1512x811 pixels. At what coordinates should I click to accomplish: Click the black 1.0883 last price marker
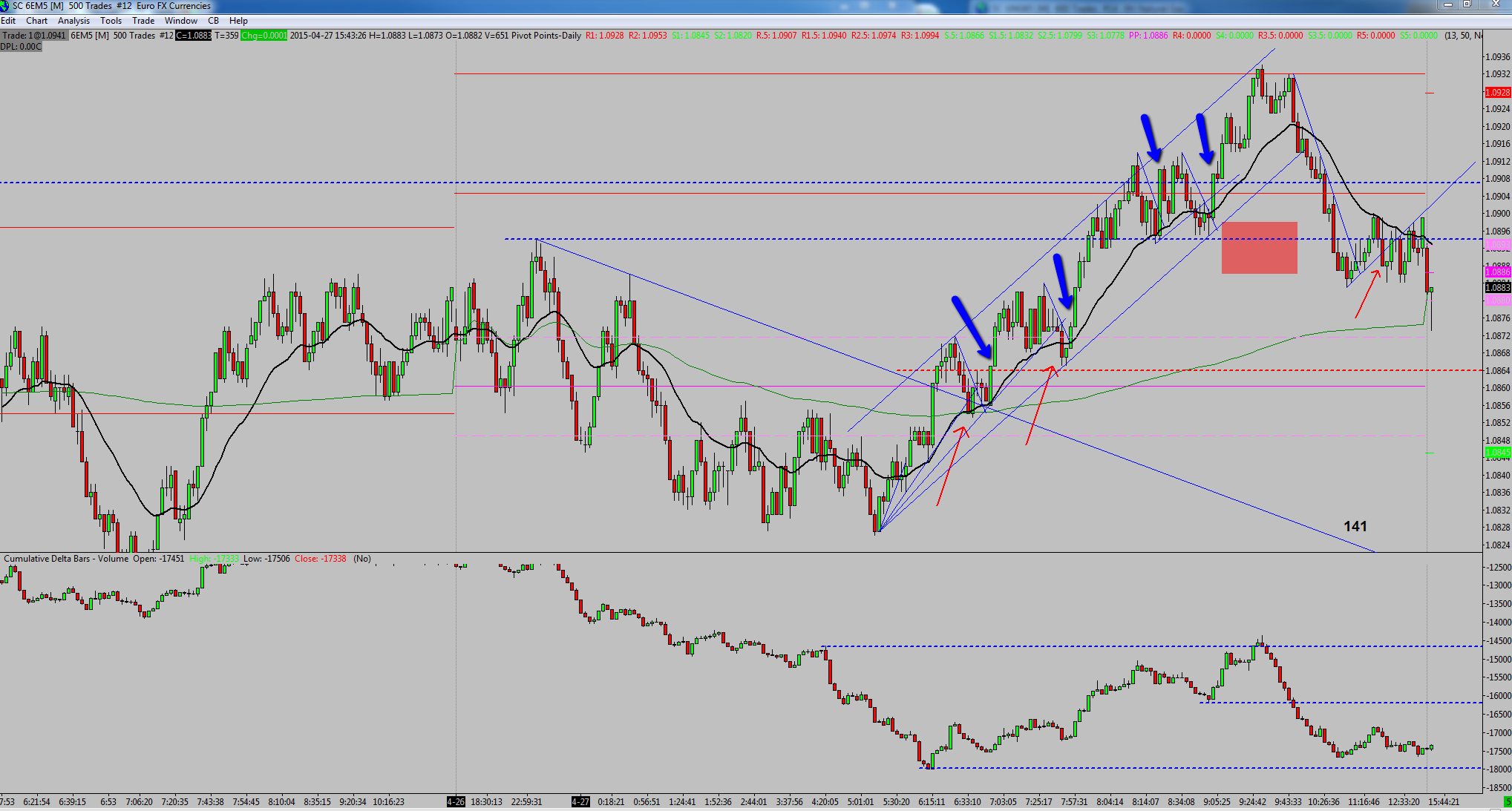click(x=1498, y=288)
